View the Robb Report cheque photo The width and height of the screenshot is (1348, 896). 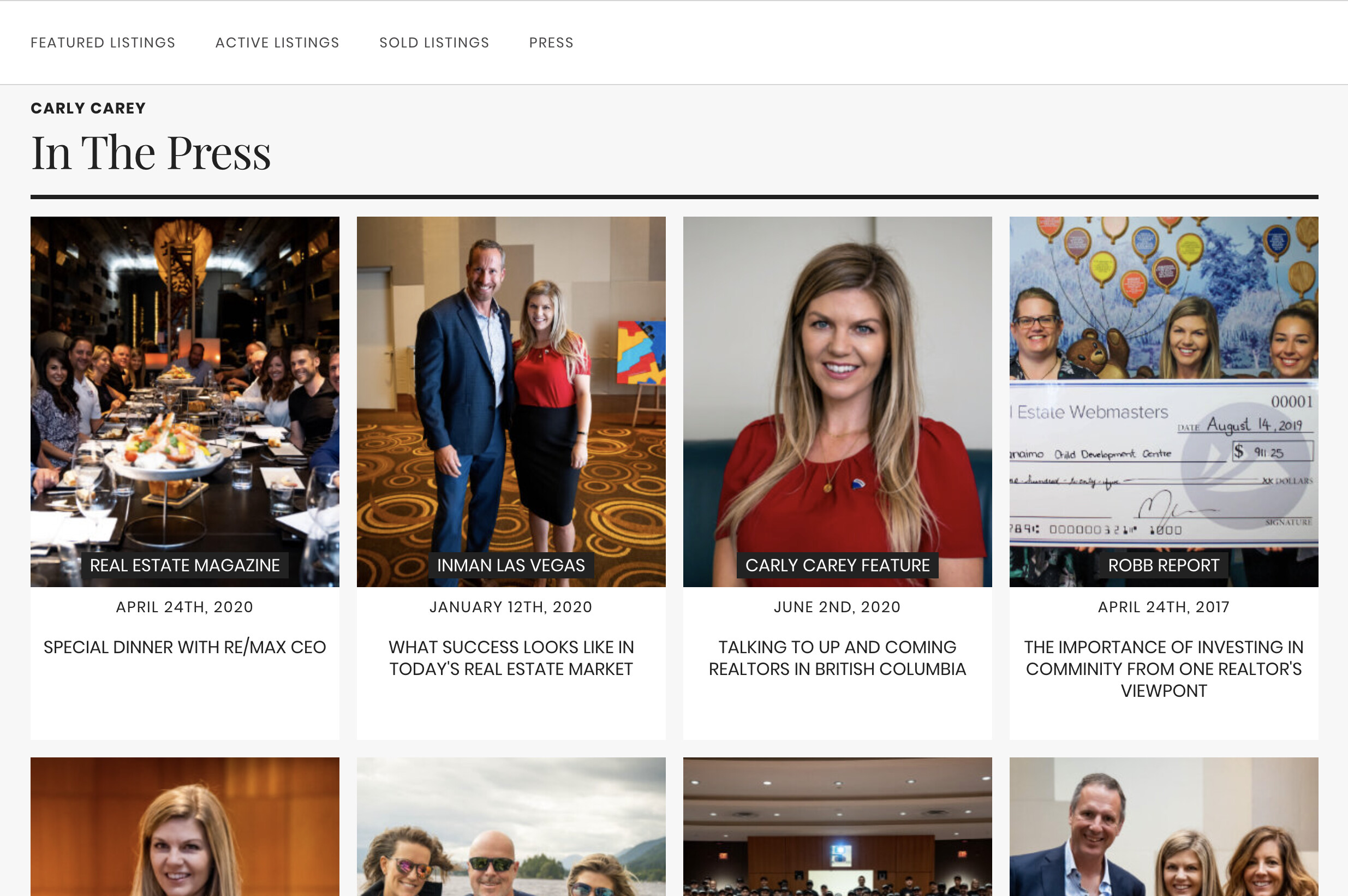point(1164,401)
